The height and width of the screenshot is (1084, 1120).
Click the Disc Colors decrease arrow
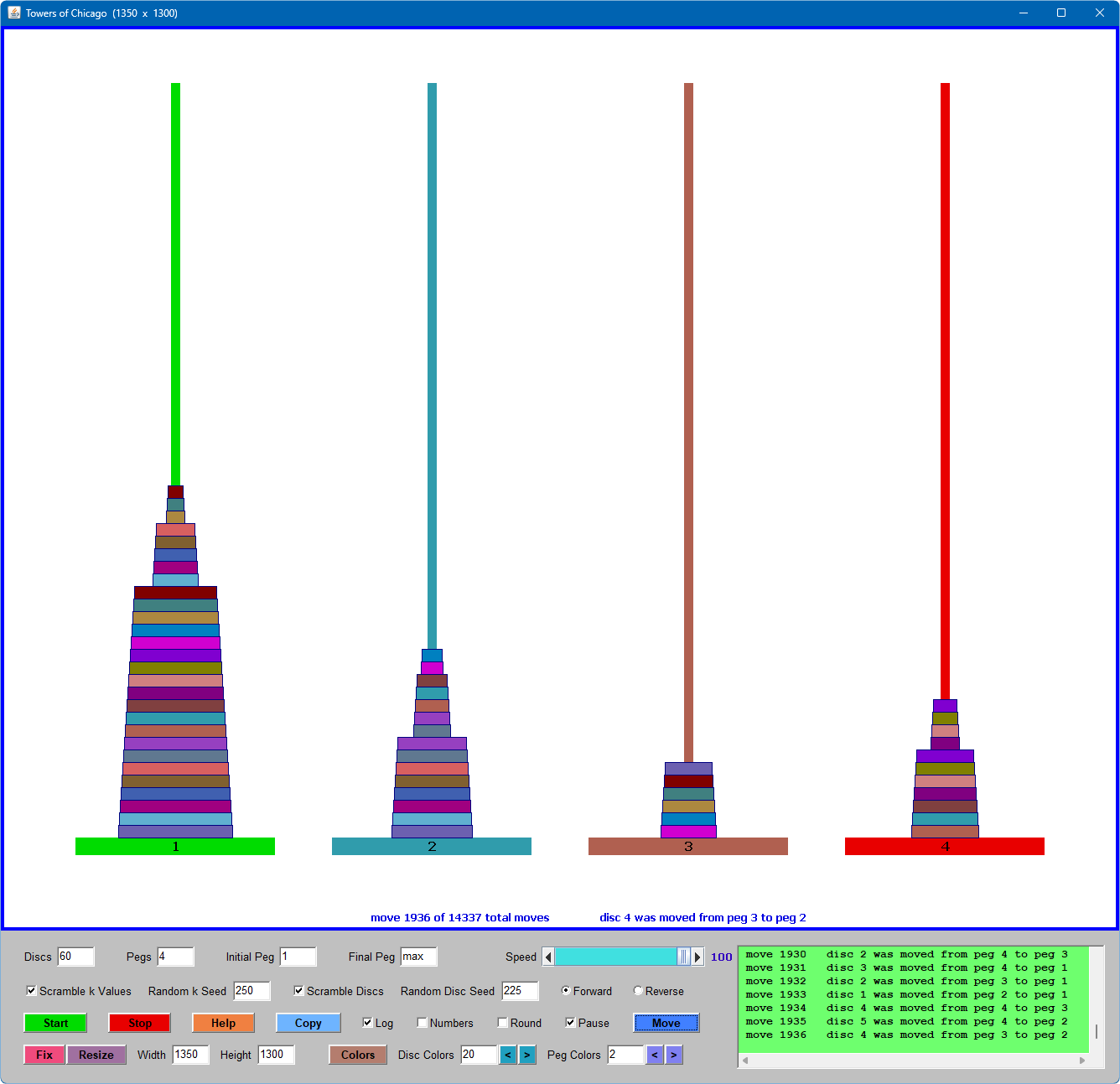click(508, 1055)
